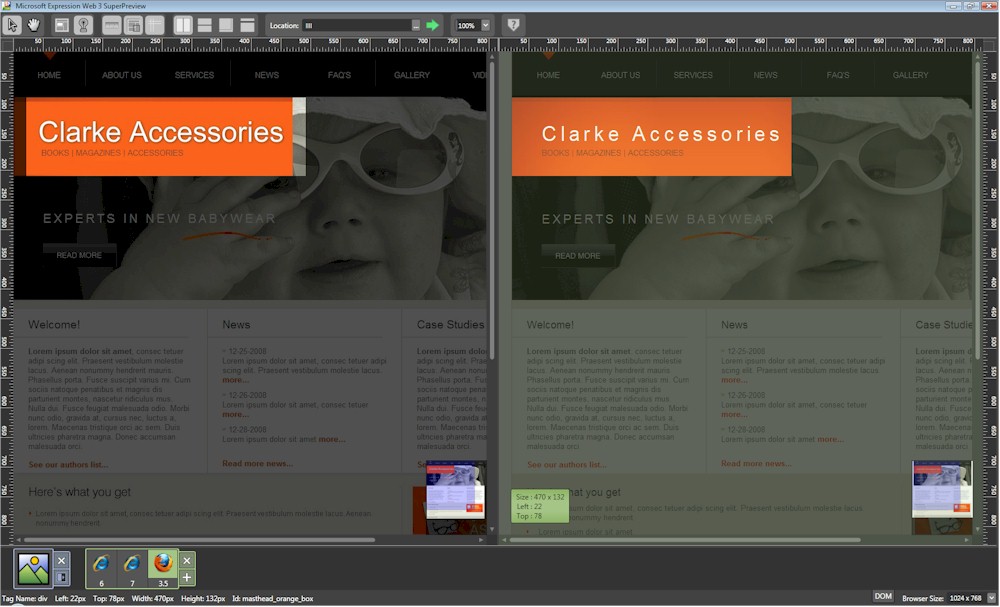Click the page thumbnail in left preview corner
Viewport: 1000px width, 607px height.
[456, 490]
